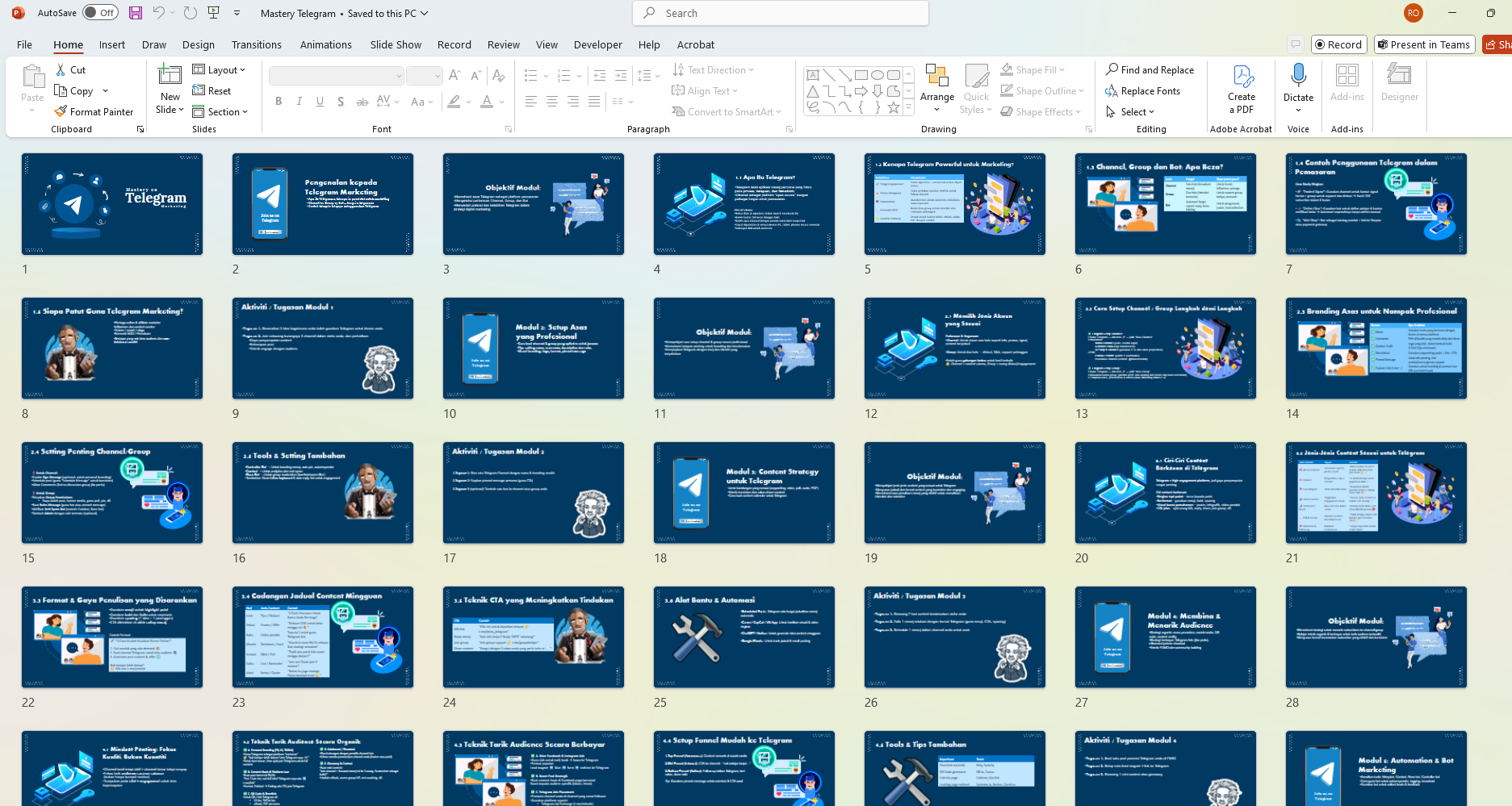Toggle Underline formatting
This screenshot has height=806, width=1512.
click(320, 102)
